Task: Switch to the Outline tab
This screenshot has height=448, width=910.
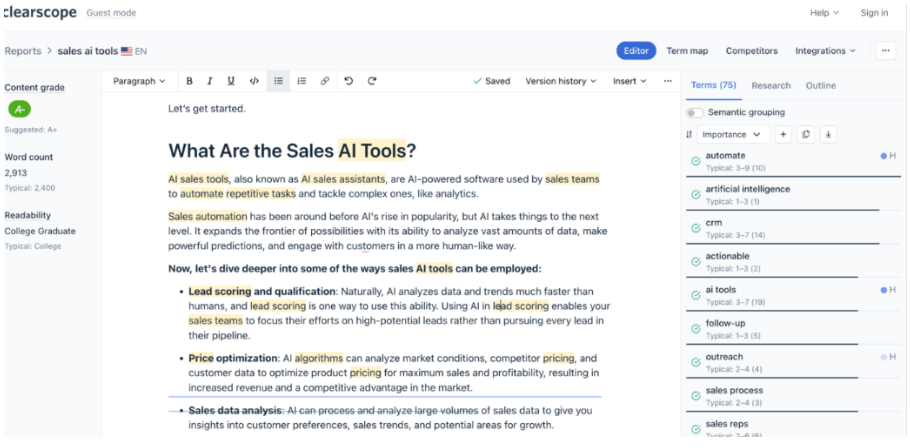Action: [x=821, y=86]
